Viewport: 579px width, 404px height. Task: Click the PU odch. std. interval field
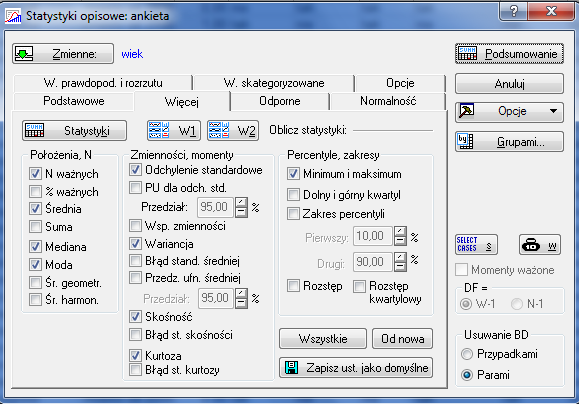click(215, 207)
